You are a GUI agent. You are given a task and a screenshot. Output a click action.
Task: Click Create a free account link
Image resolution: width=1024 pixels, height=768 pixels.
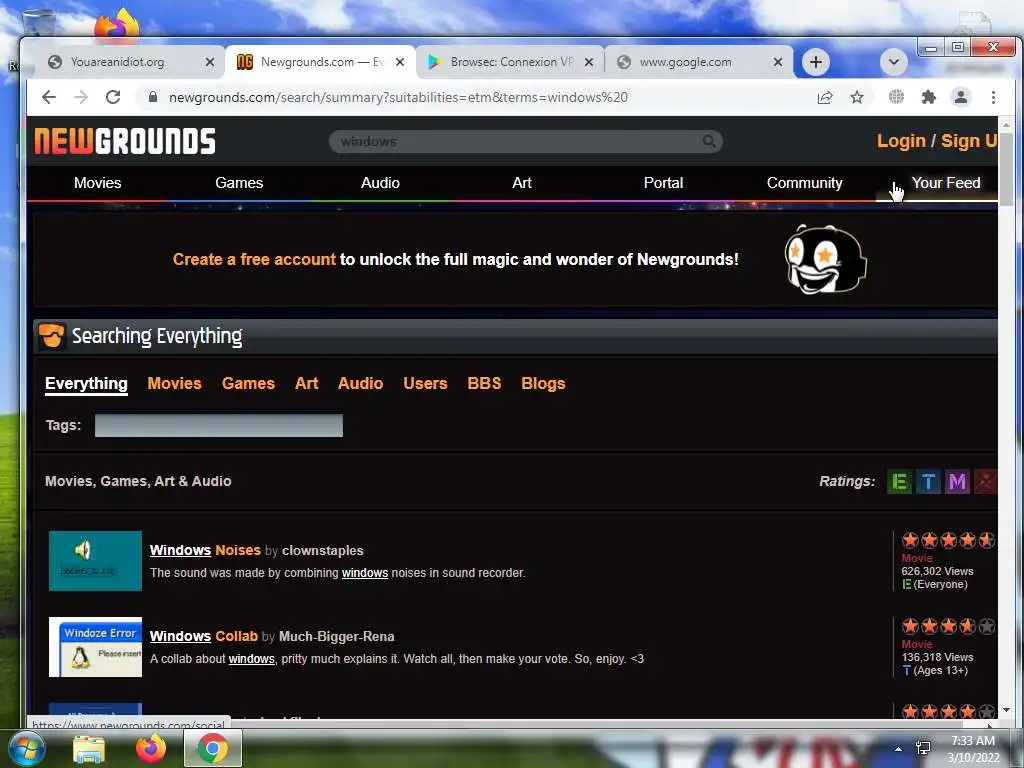point(254,259)
